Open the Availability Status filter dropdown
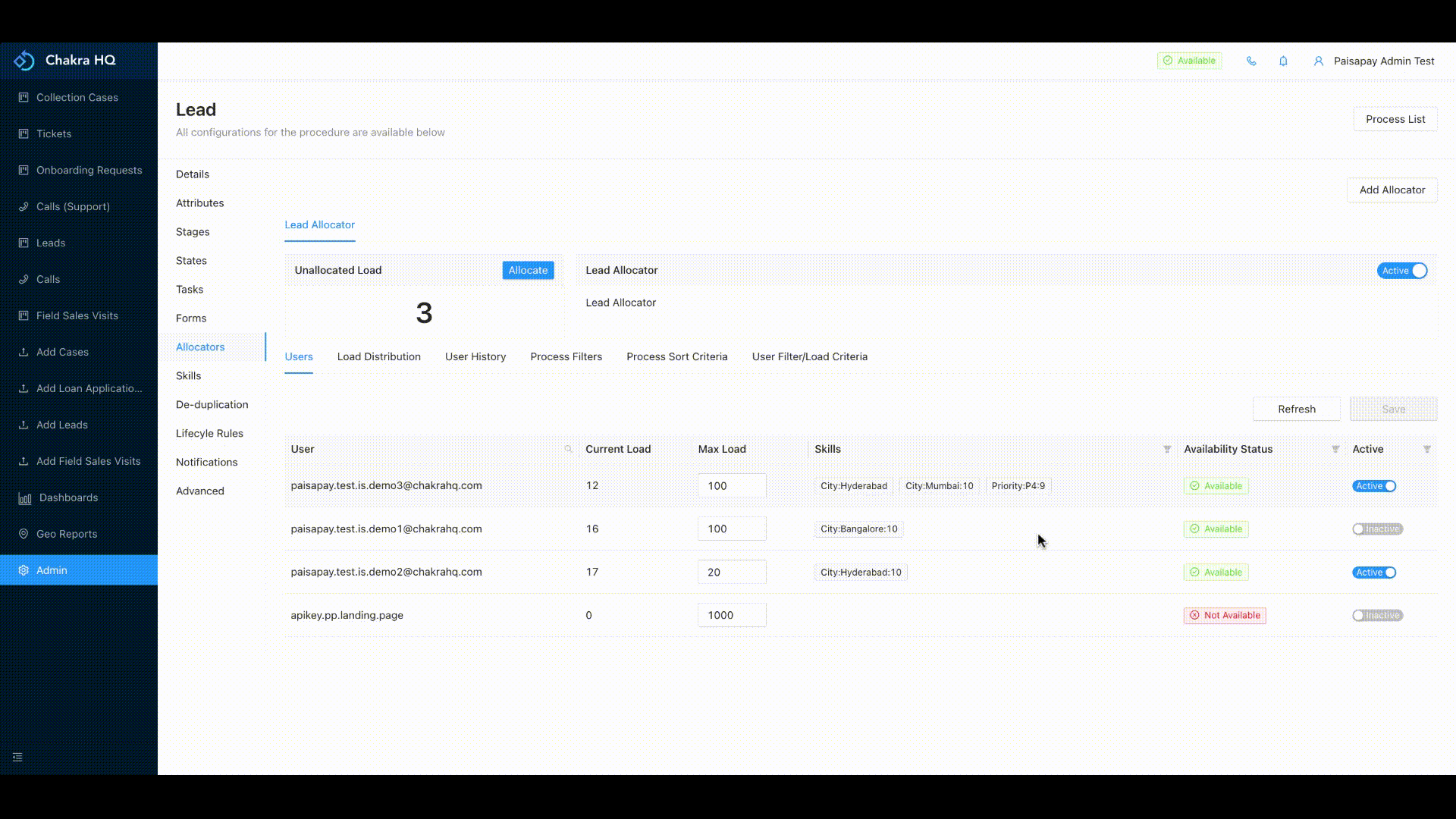 pyautogui.click(x=1335, y=449)
